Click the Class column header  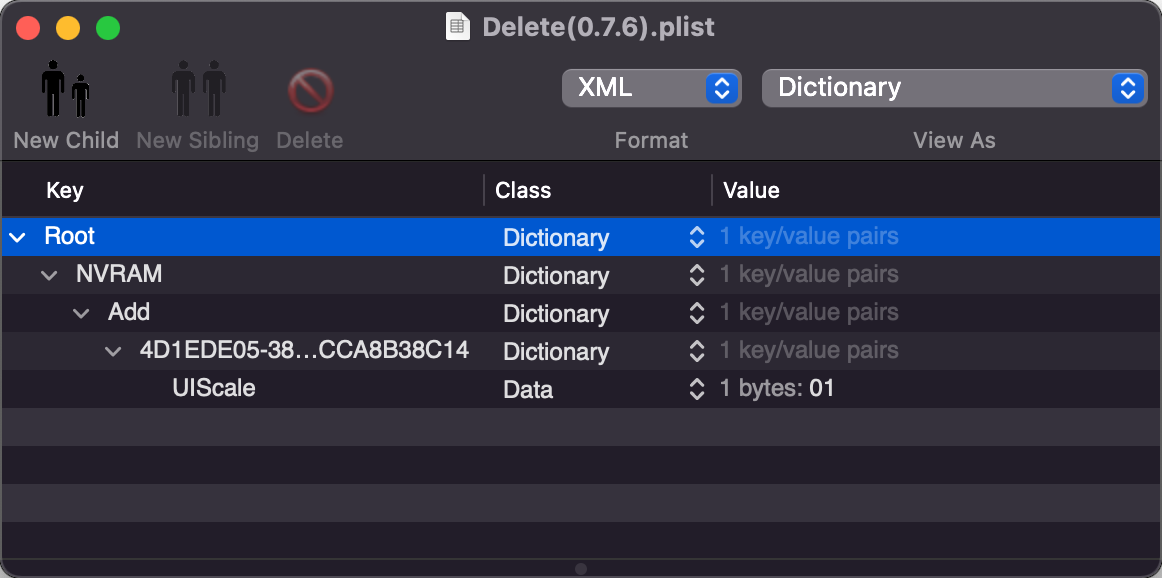click(x=523, y=190)
